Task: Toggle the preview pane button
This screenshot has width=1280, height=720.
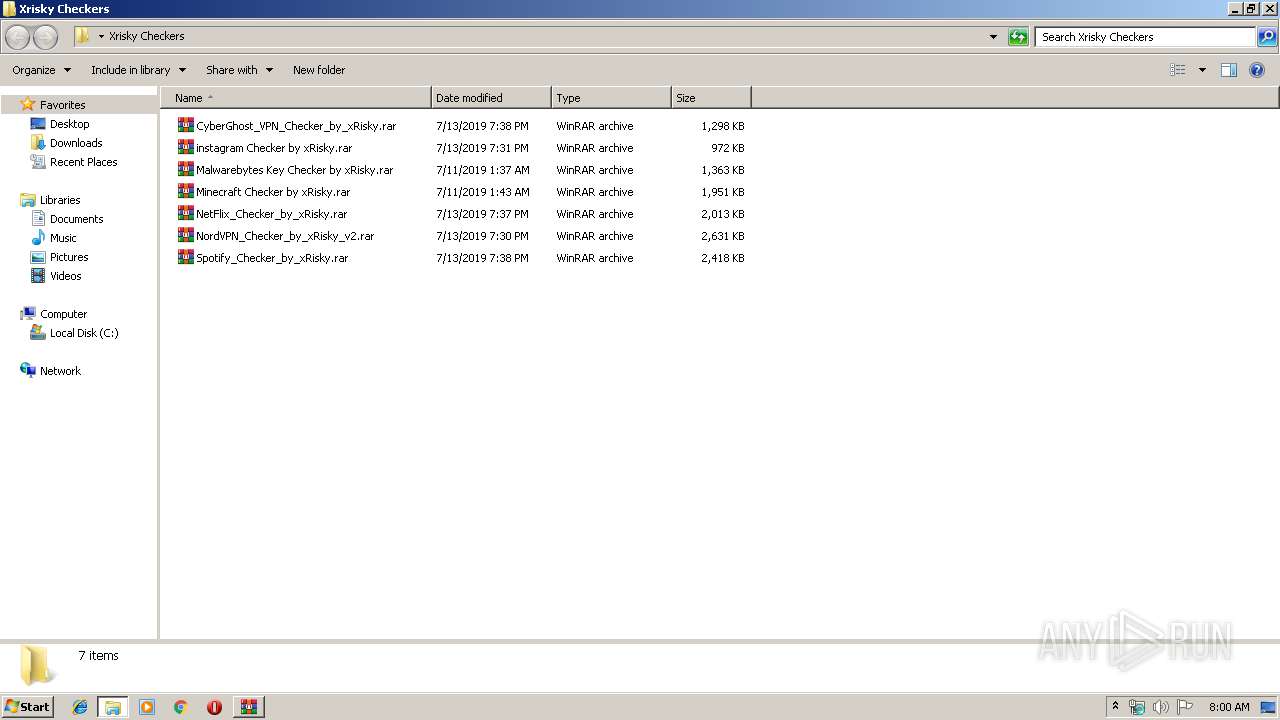Action: point(1229,70)
